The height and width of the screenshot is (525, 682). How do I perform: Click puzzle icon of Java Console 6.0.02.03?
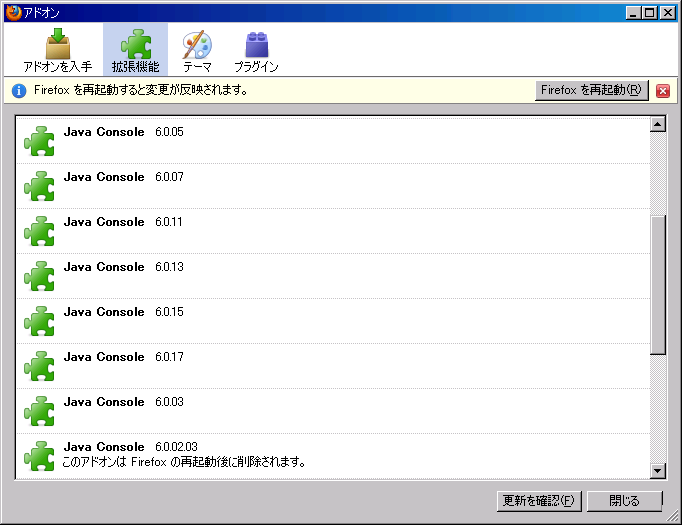click(x=40, y=456)
